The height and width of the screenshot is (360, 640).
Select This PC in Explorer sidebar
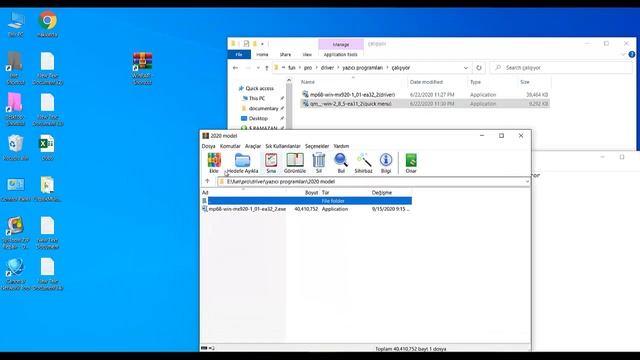pyautogui.click(x=256, y=98)
